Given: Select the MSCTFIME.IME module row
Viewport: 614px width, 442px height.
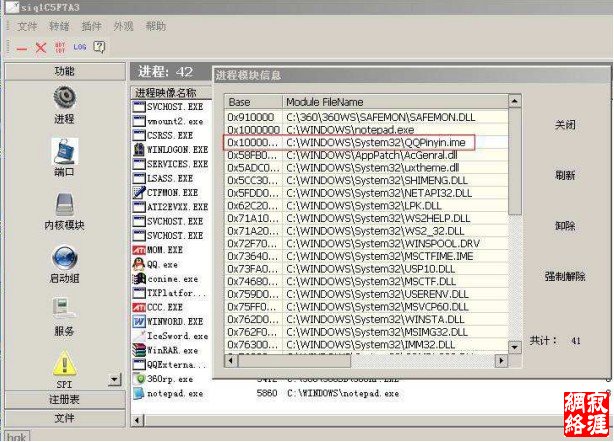Looking at the screenshot, I should point(366,256).
